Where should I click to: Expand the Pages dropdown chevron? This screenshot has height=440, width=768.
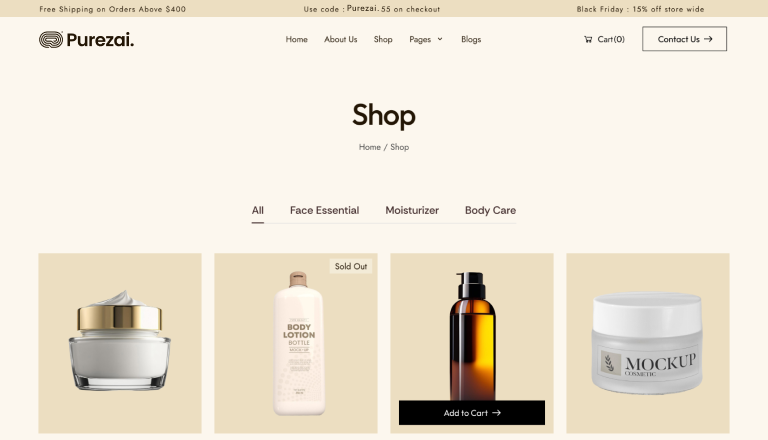[440, 39]
